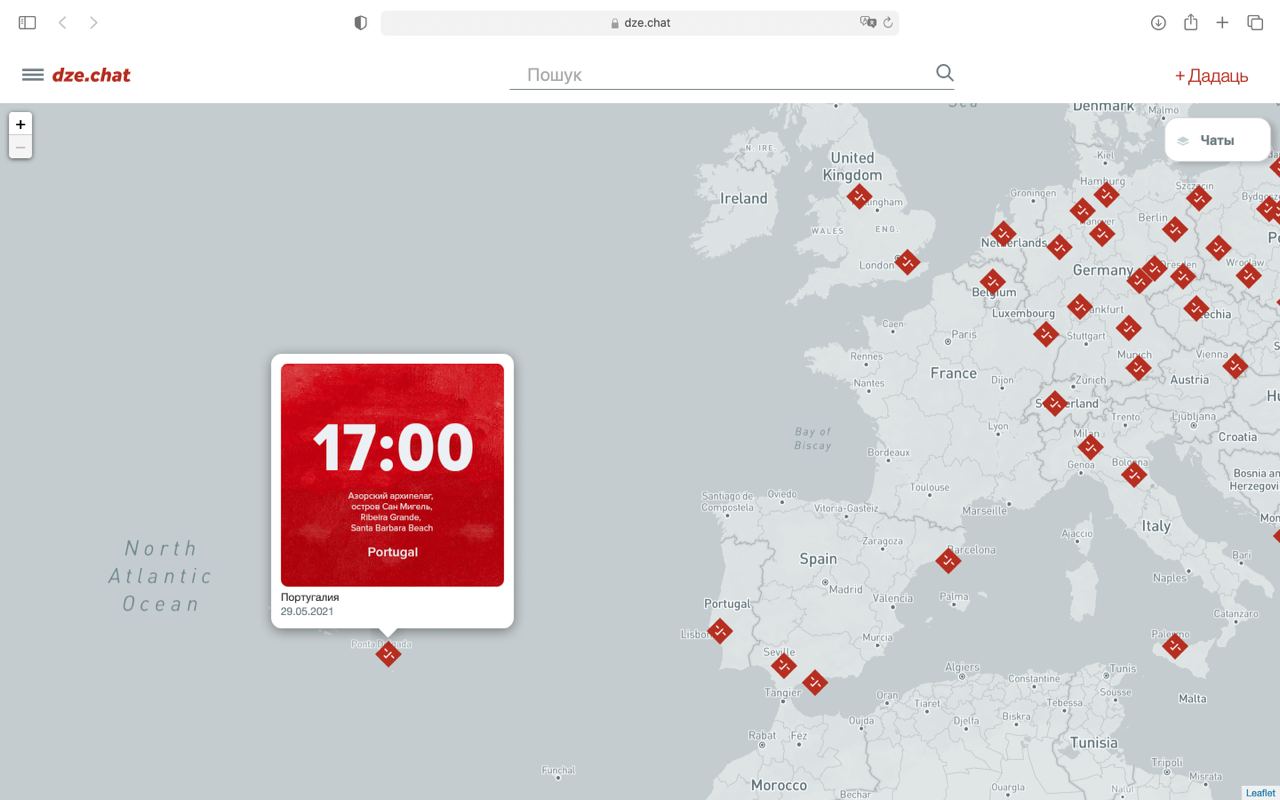The height and width of the screenshot is (800, 1280).
Task: Click the London map marker
Action: pyautogui.click(x=907, y=262)
